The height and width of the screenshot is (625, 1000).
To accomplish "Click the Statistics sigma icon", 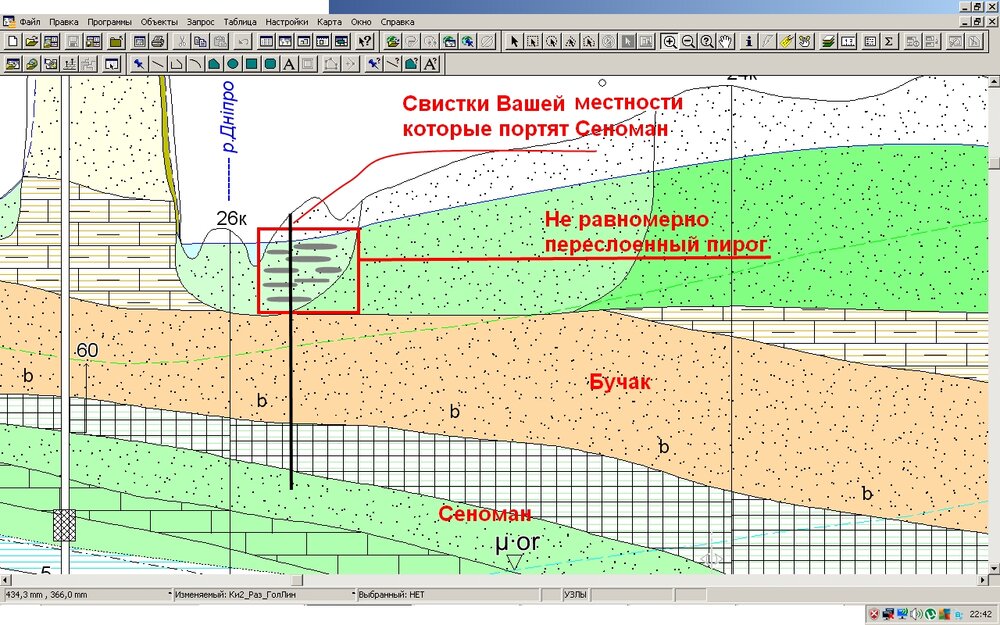I will coord(889,42).
